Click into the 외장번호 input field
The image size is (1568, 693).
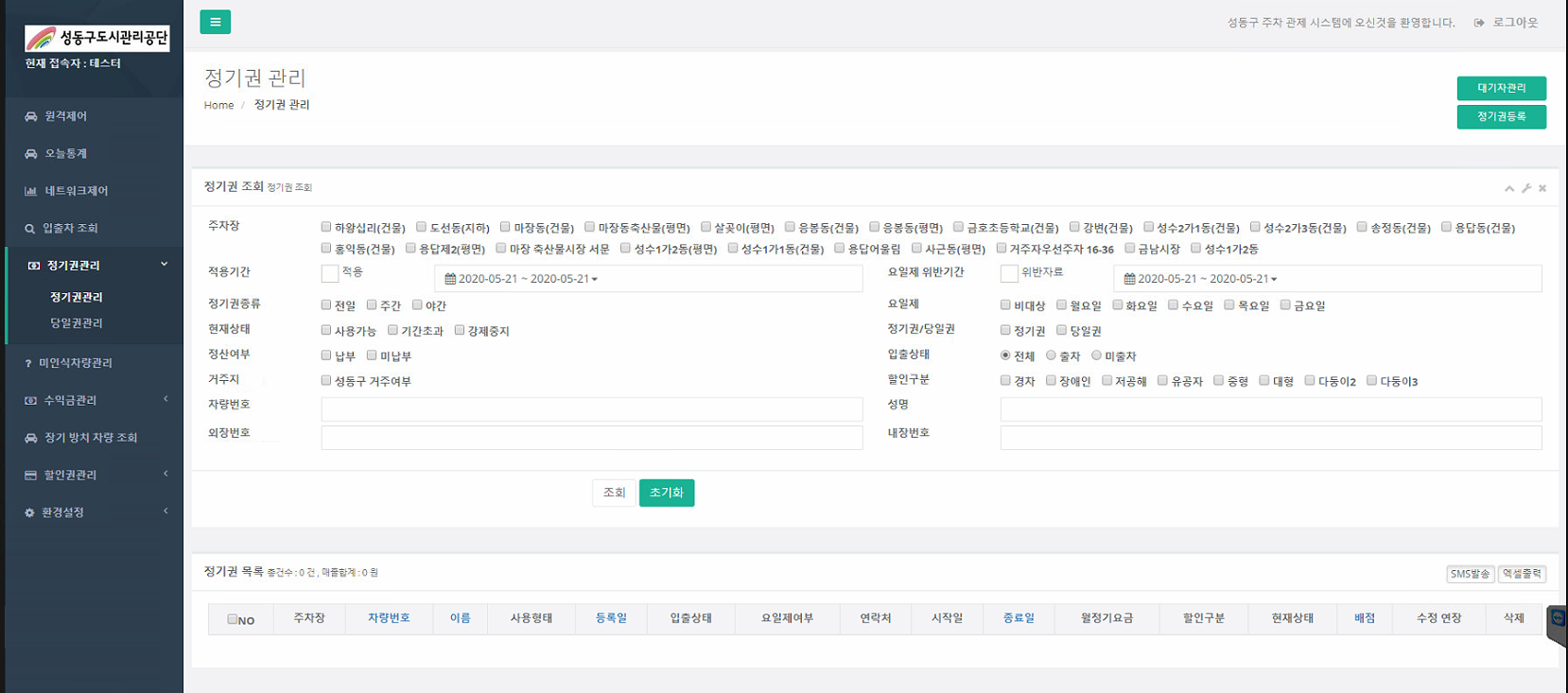point(592,438)
